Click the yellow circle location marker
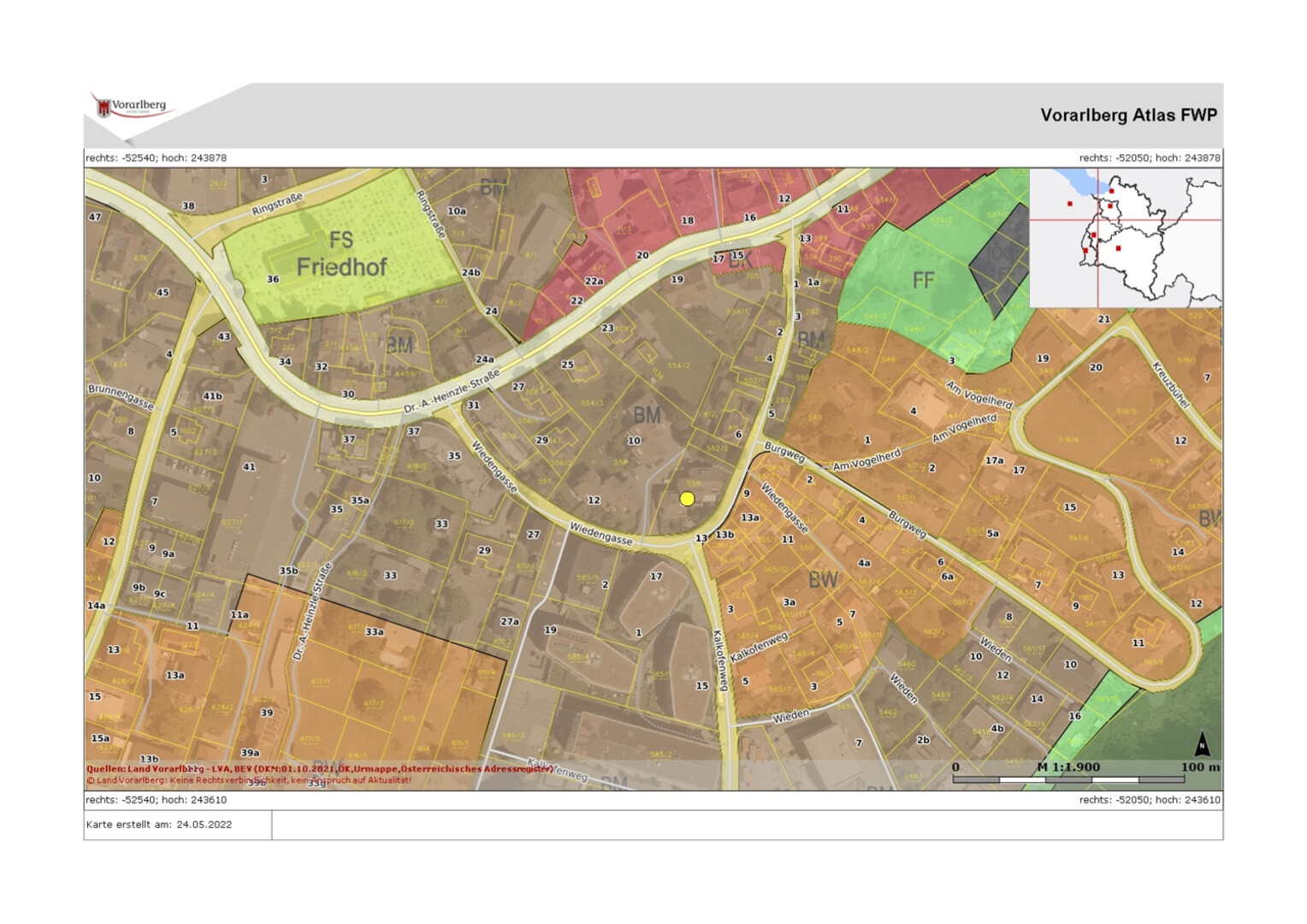Viewport: 1307px width, 924px height. point(687,499)
